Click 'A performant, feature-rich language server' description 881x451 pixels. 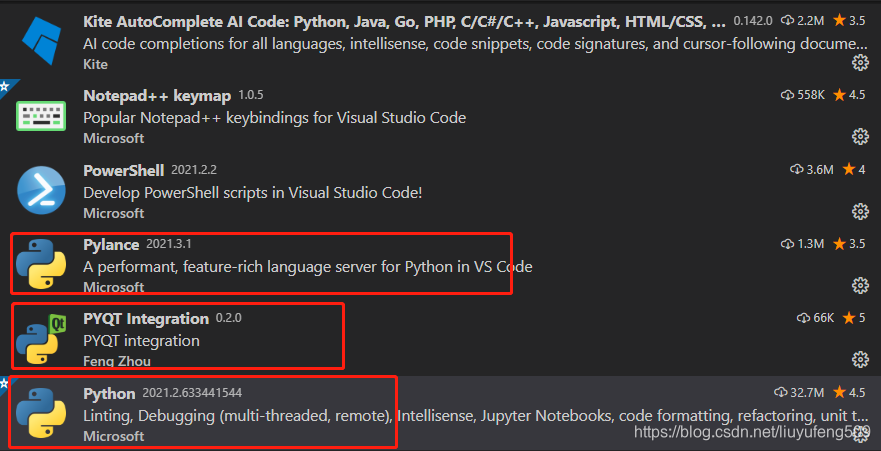point(307,266)
